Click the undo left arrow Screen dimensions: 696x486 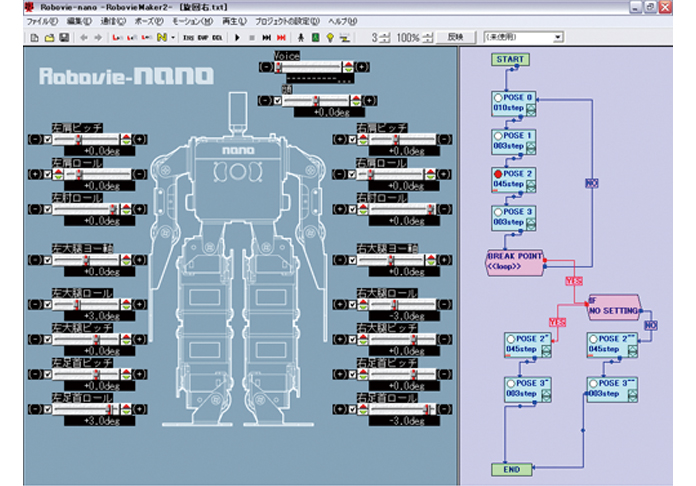click(x=83, y=38)
